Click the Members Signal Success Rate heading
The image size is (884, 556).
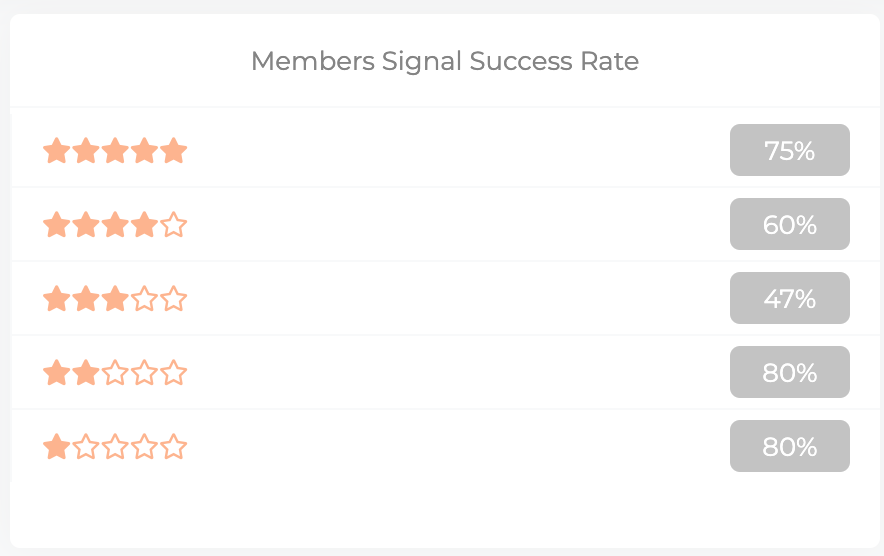pos(445,61)
